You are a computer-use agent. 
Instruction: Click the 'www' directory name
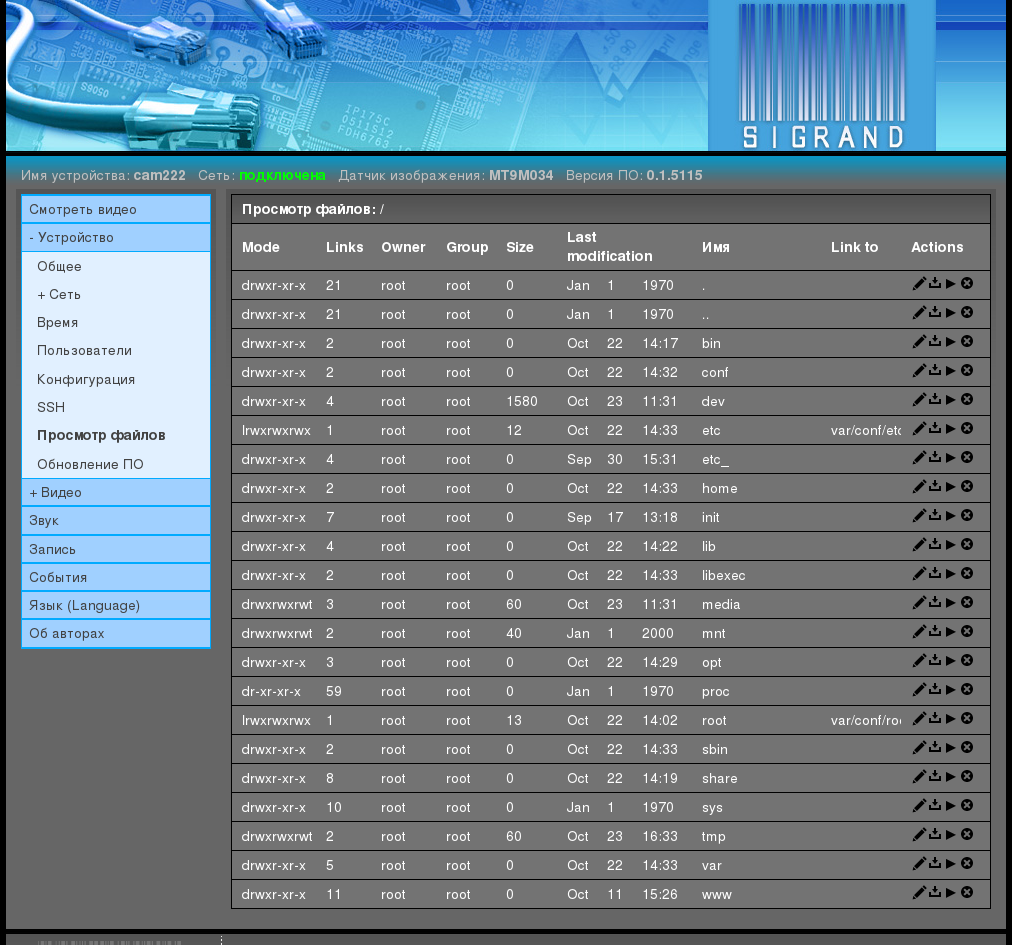tap(716, 895)
